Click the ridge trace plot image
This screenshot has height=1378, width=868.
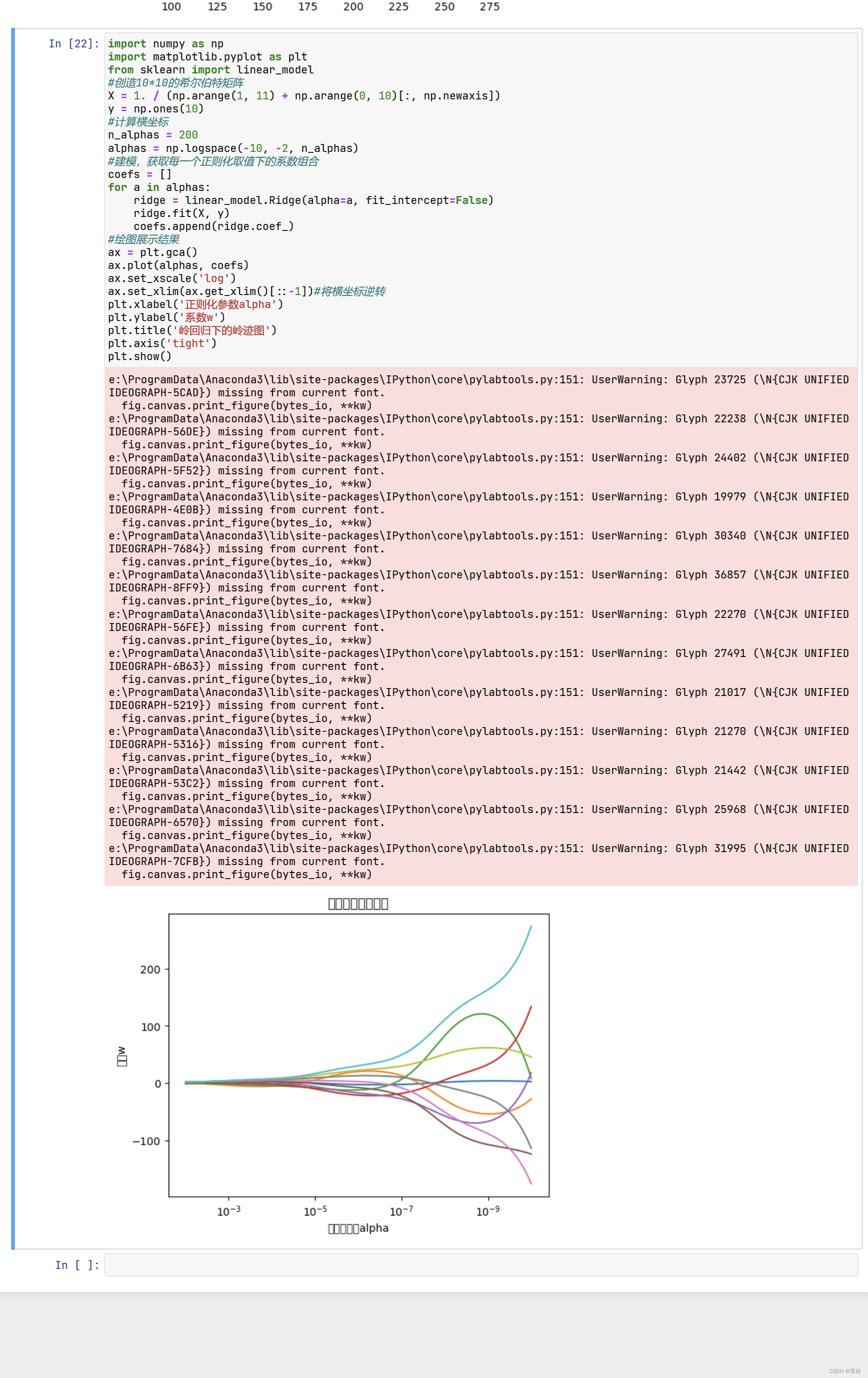coord(334,1066)
